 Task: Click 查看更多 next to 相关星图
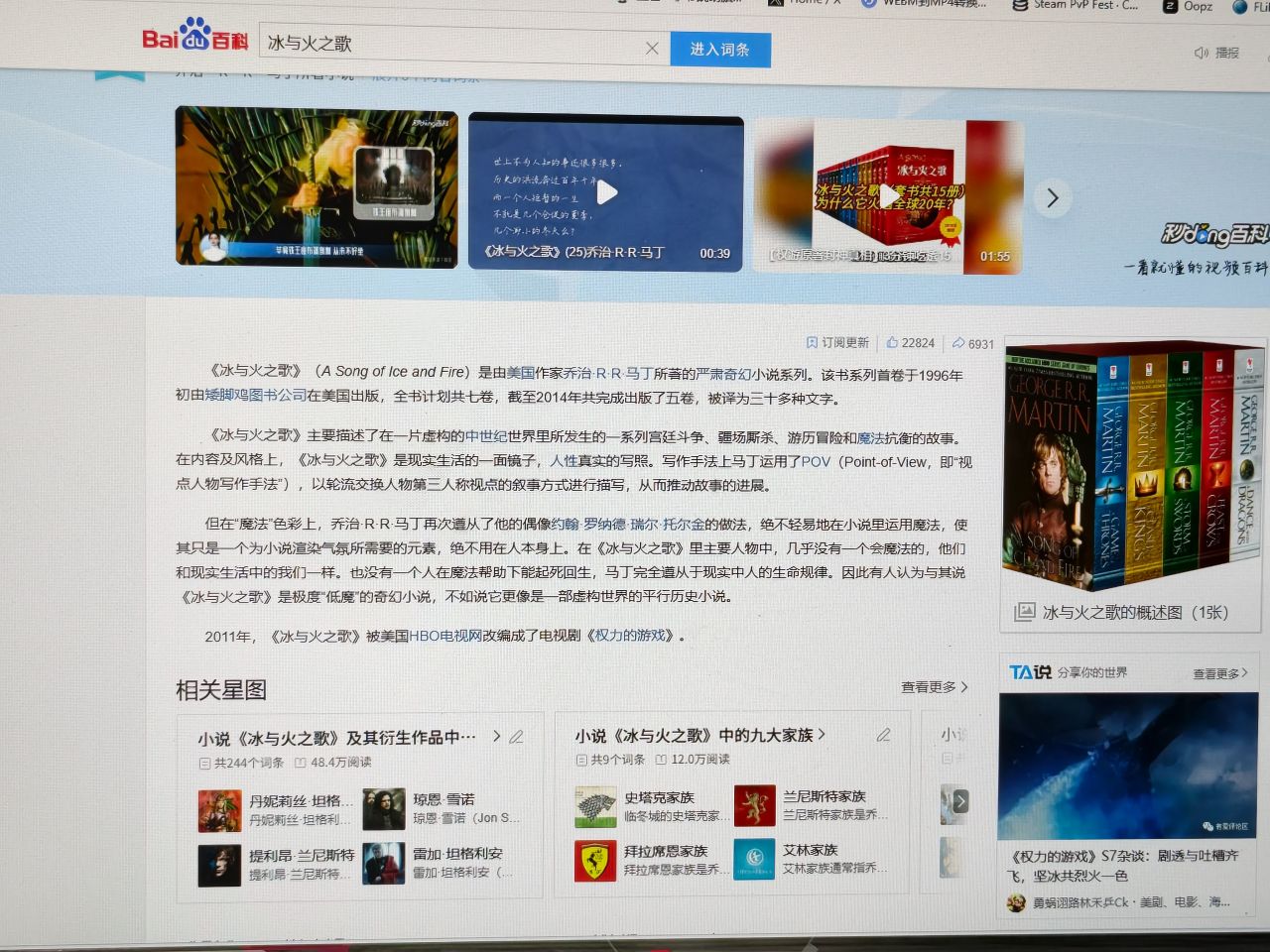pyautogui.click(x=934, y=687)
